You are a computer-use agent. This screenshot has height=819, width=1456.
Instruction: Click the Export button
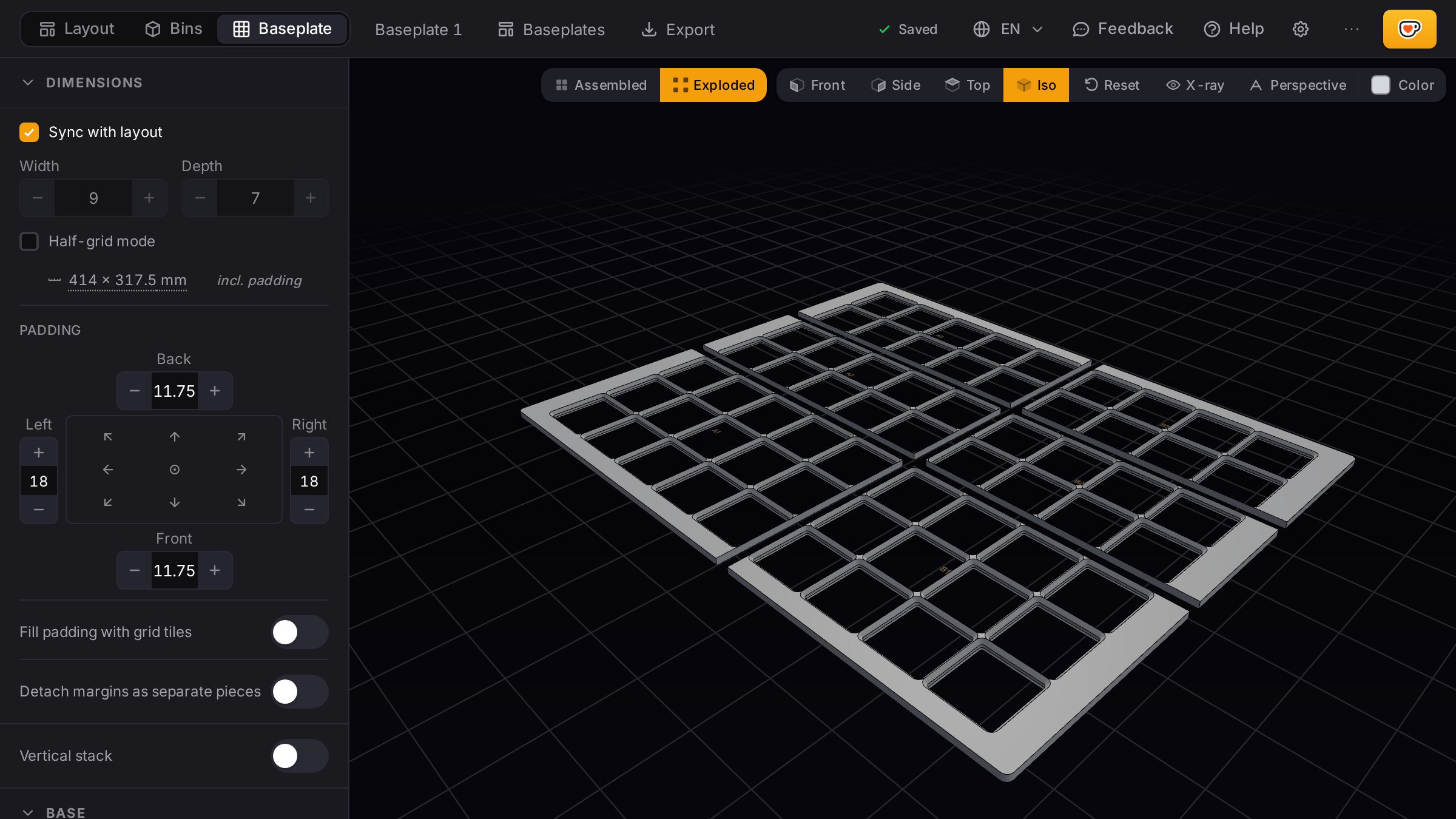pyautogui.click(x=678, y=29)
